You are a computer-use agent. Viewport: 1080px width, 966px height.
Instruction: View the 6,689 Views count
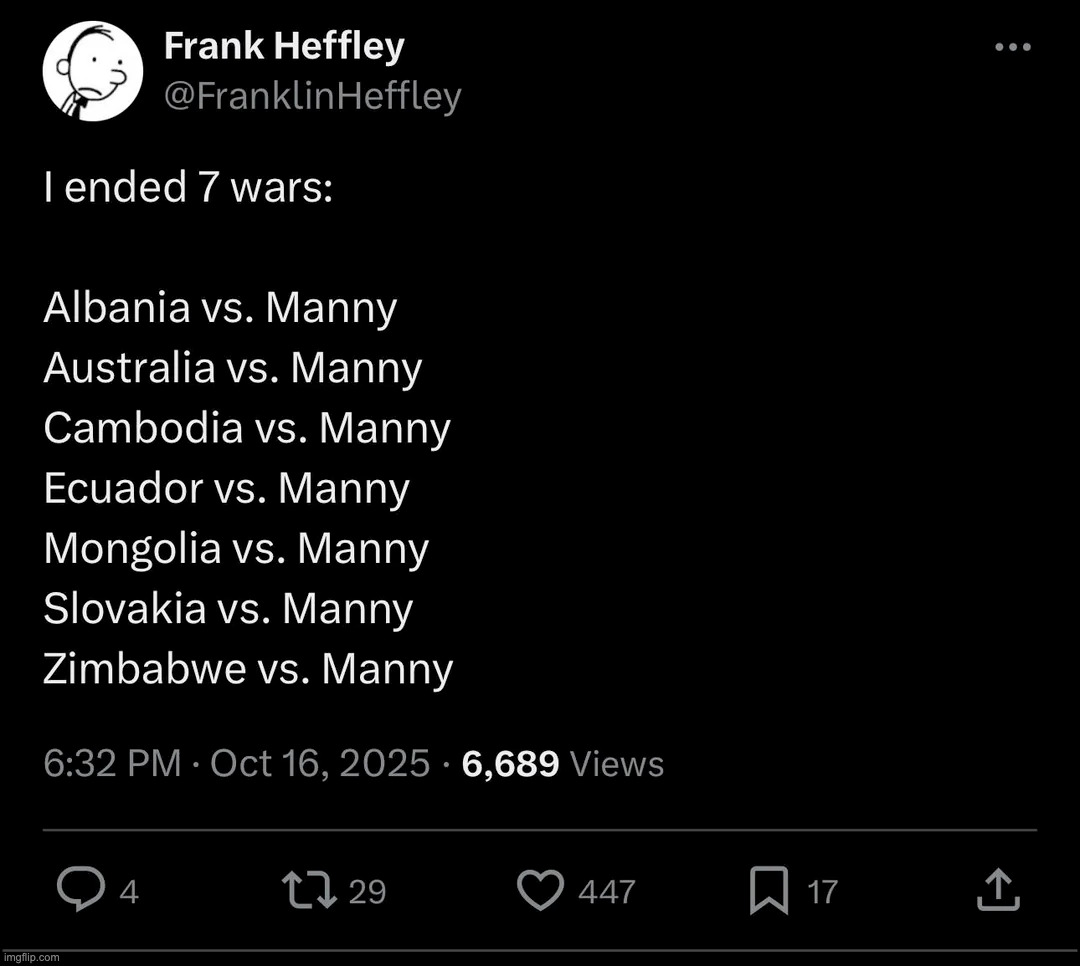563,764
